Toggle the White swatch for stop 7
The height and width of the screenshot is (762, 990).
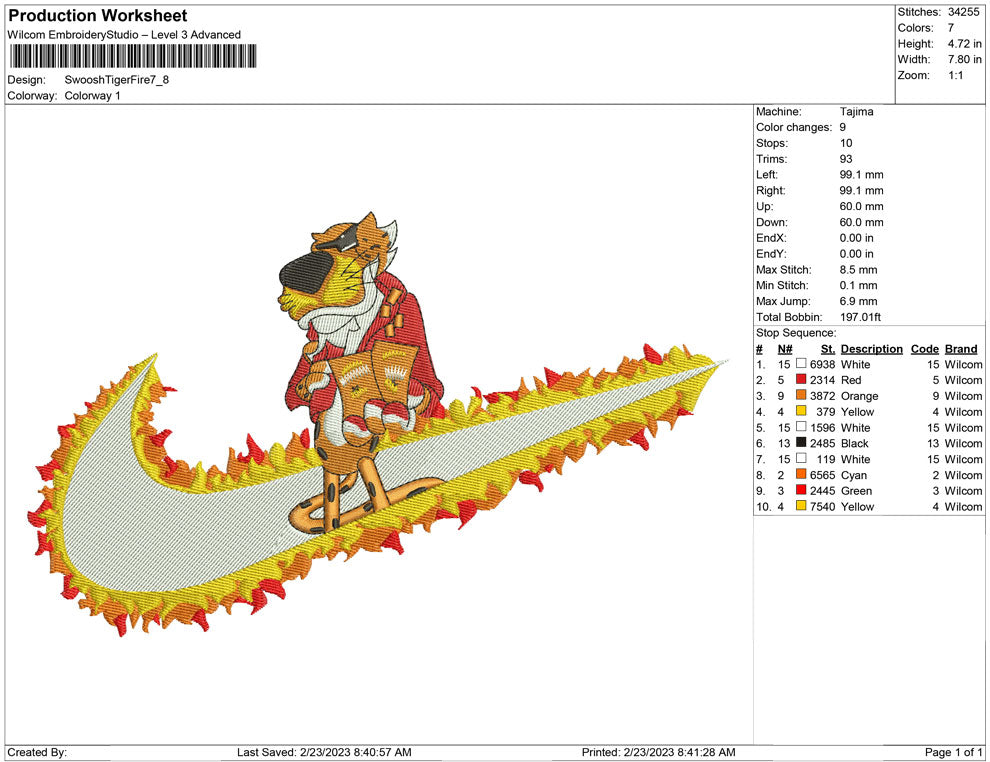[x=799, y=459]
